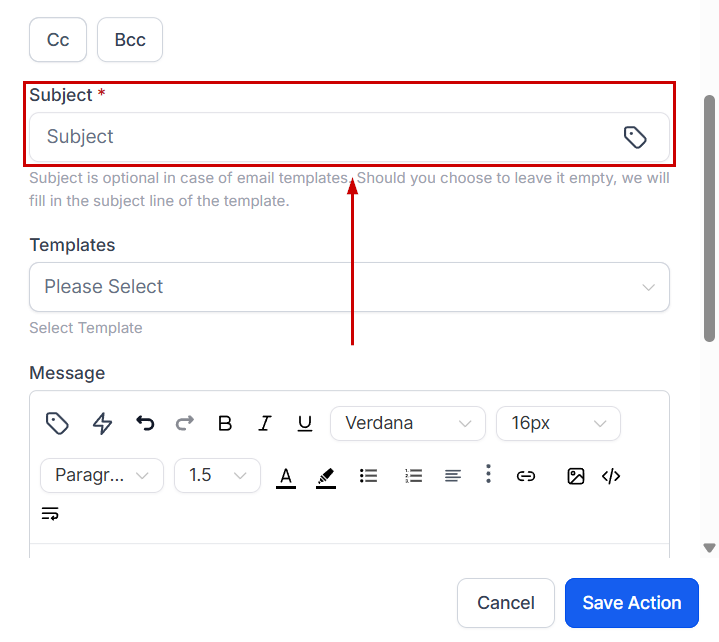
Task: Choose the highlight background color tool
Action: coord(326,476)
